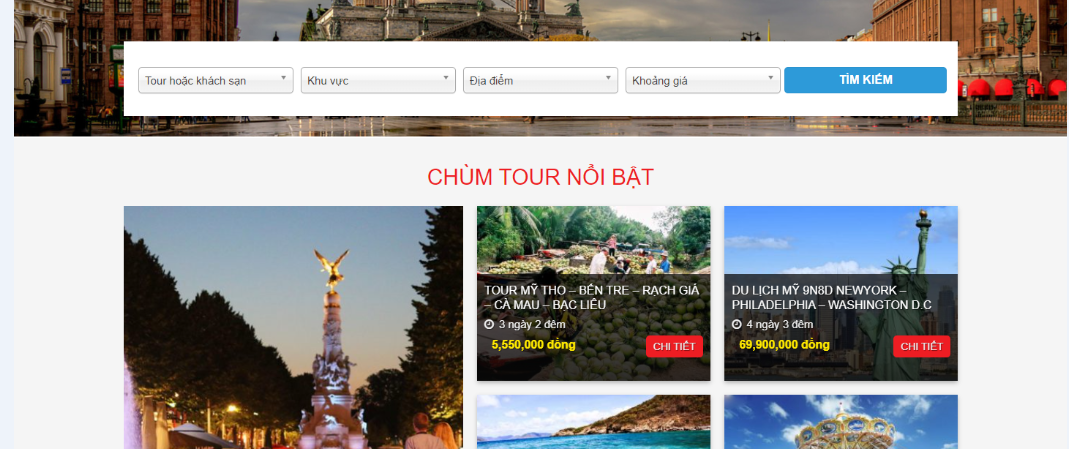Click the 69,900,000 đồng price label
This screenshot has width=1069, height=454.
pyautogui.click(x=784, y=345)
